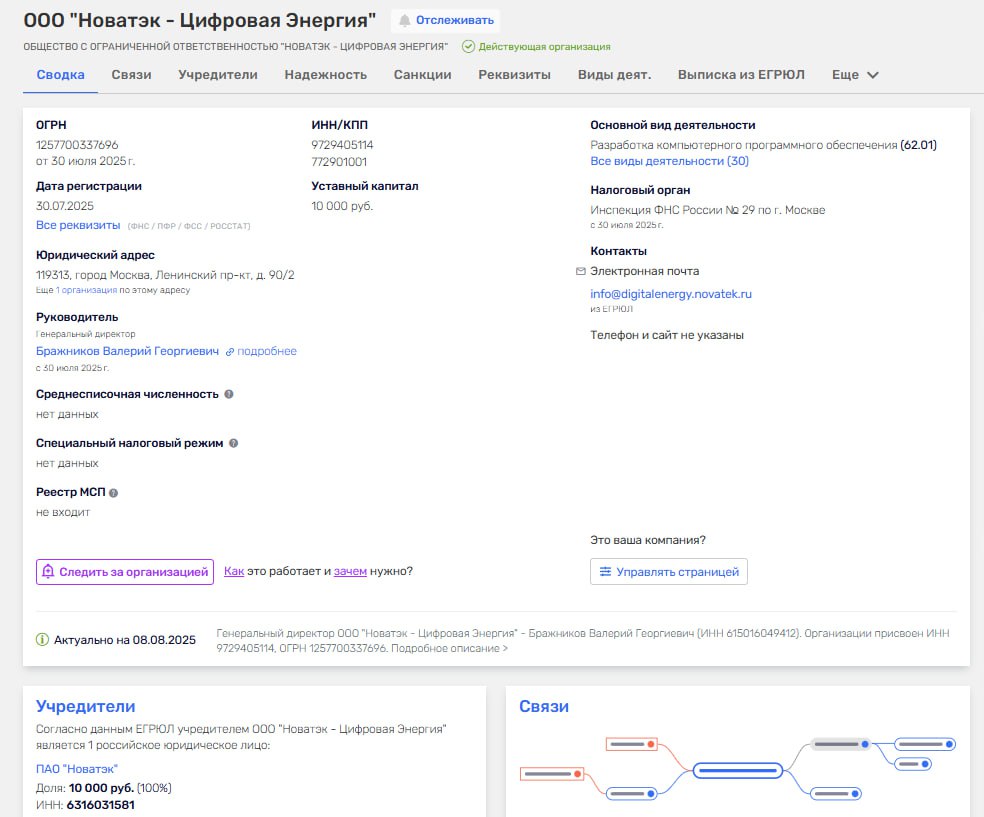Switch to the Связи tab
Image resolution: width=984 pixels, height=817 pixels.
[131, 75]
